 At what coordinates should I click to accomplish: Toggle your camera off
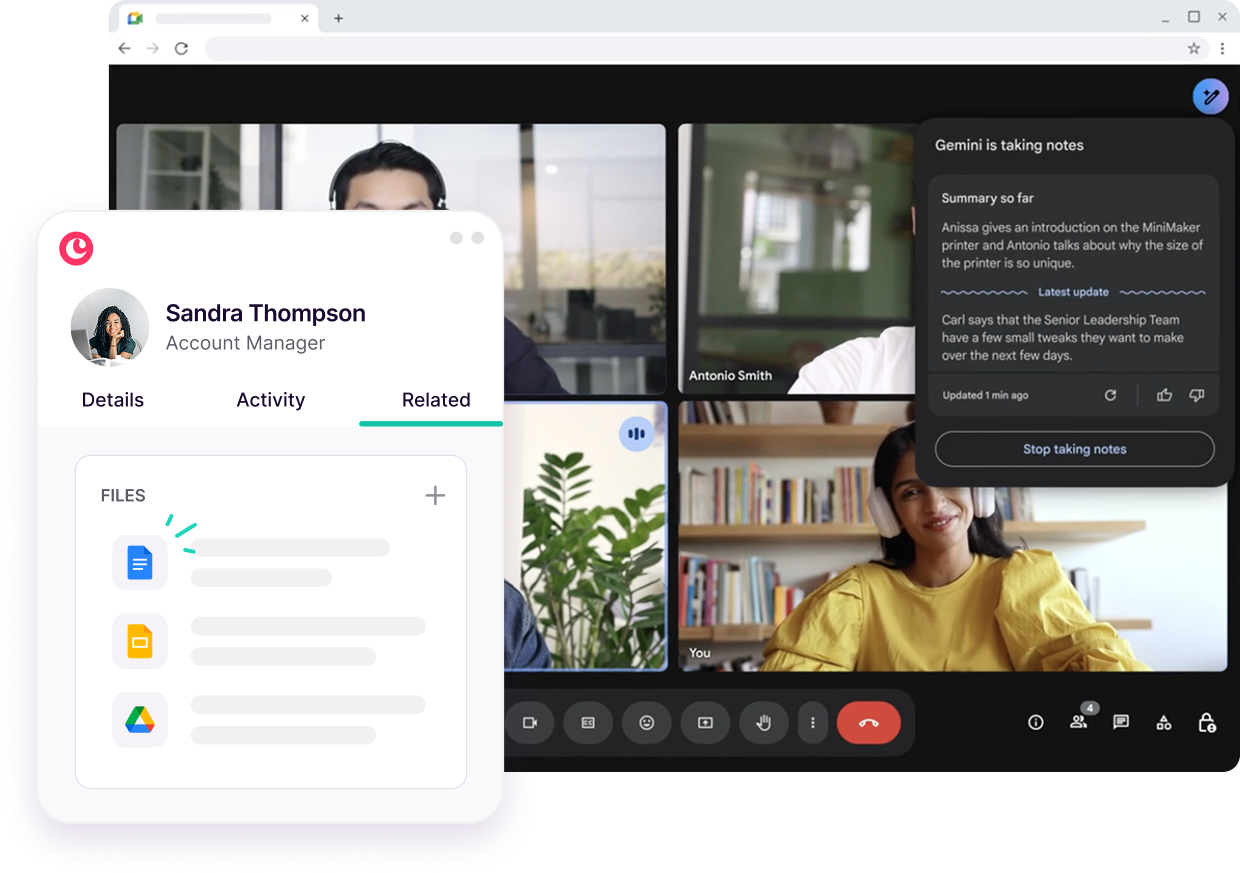point(530,722)
